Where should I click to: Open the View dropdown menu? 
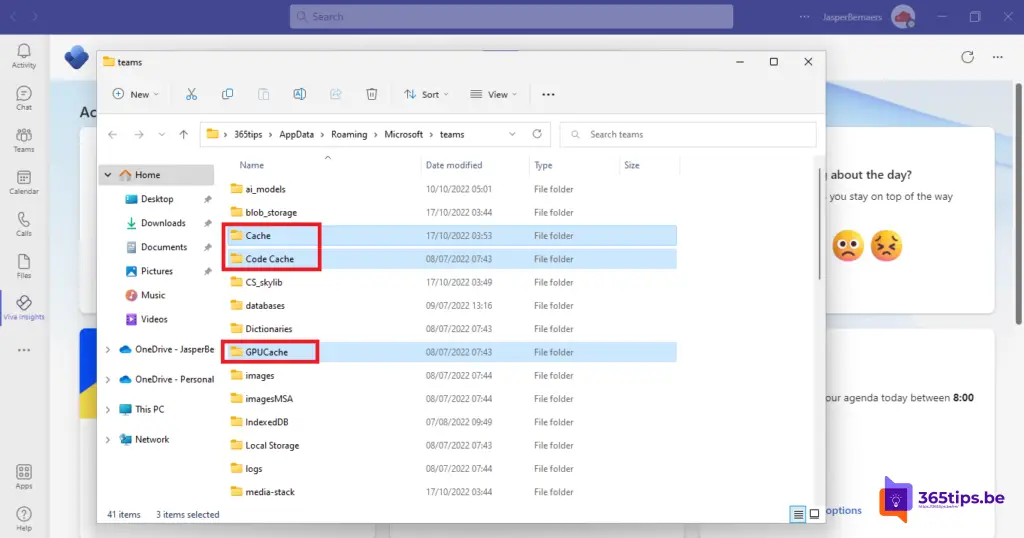[x=494, y=95]
